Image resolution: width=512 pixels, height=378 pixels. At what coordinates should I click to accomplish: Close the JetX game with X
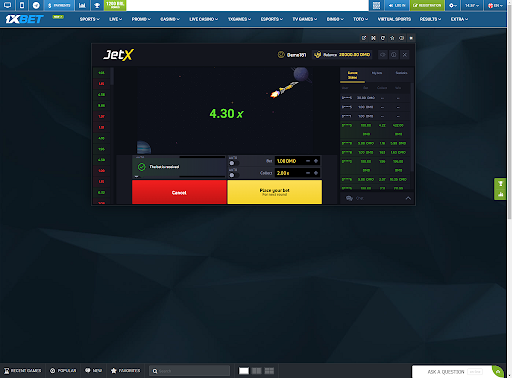[x=405, y=55]
